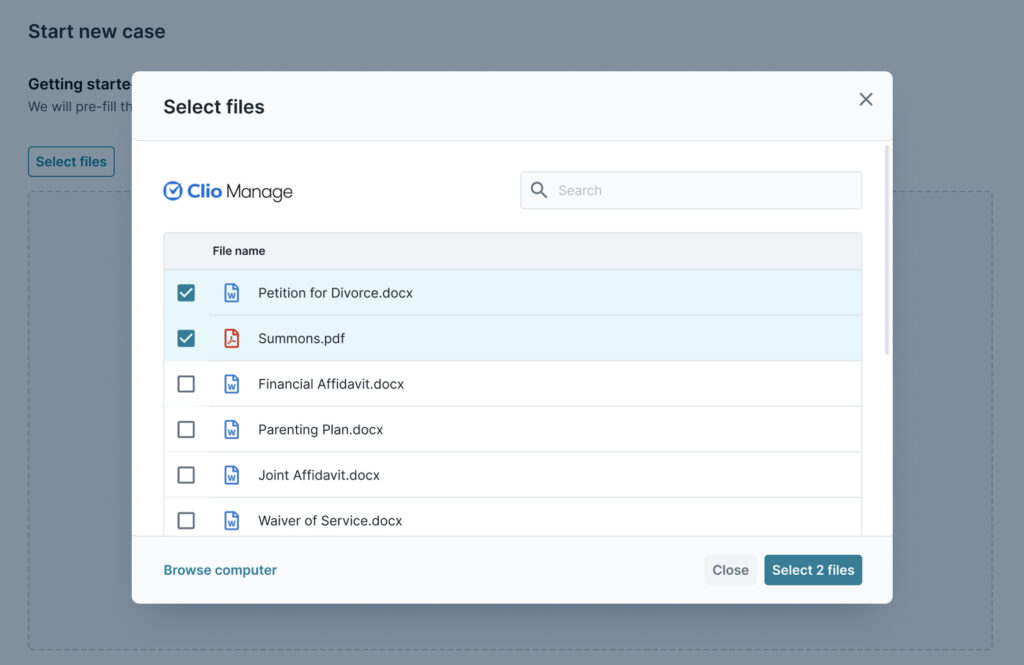Open the Browse computer link
Screen dimensions: 1024x665
(x=220, y=570)
